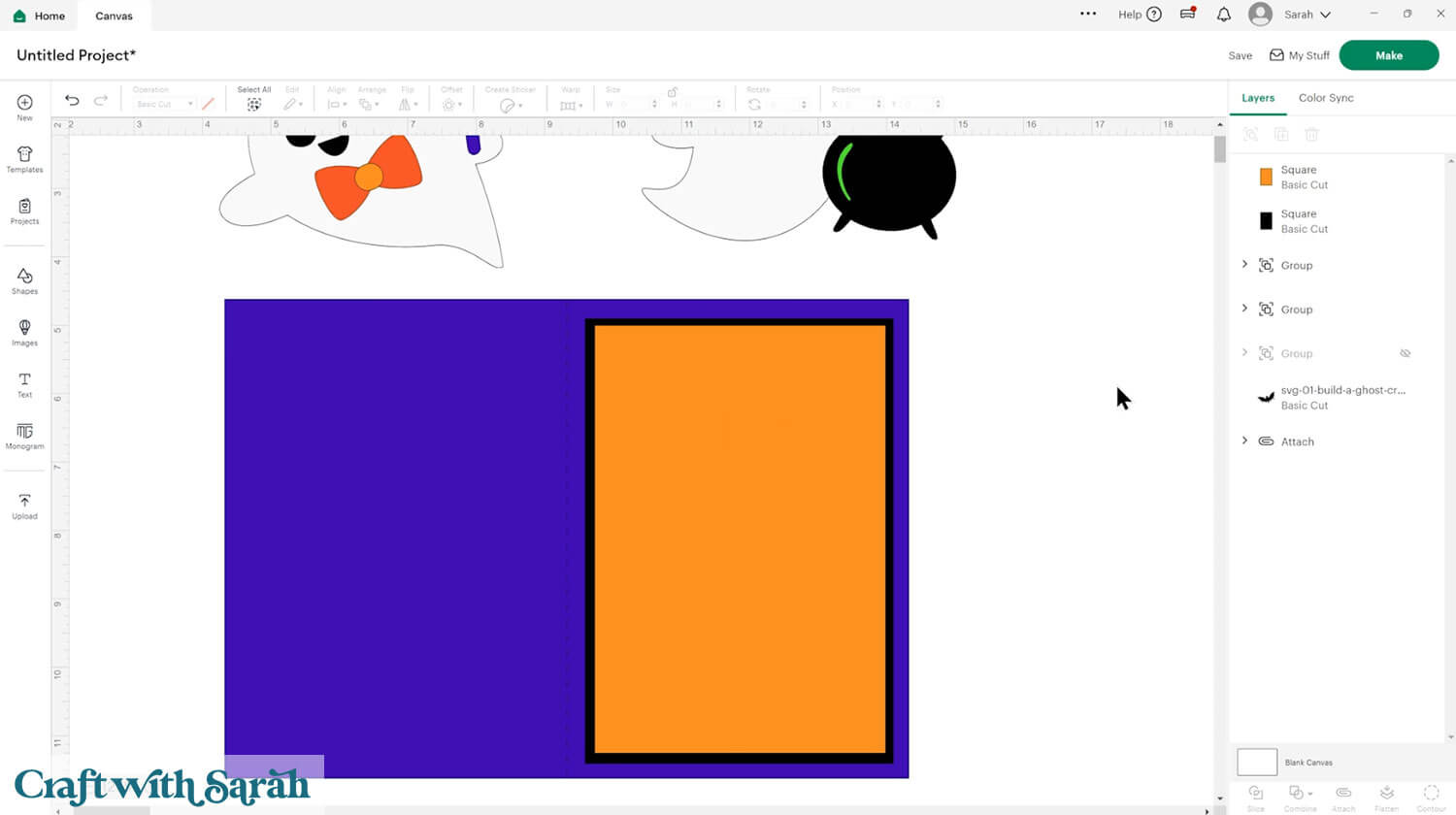
Task: Click the Duplicate layer icon
Action: 1281,135
